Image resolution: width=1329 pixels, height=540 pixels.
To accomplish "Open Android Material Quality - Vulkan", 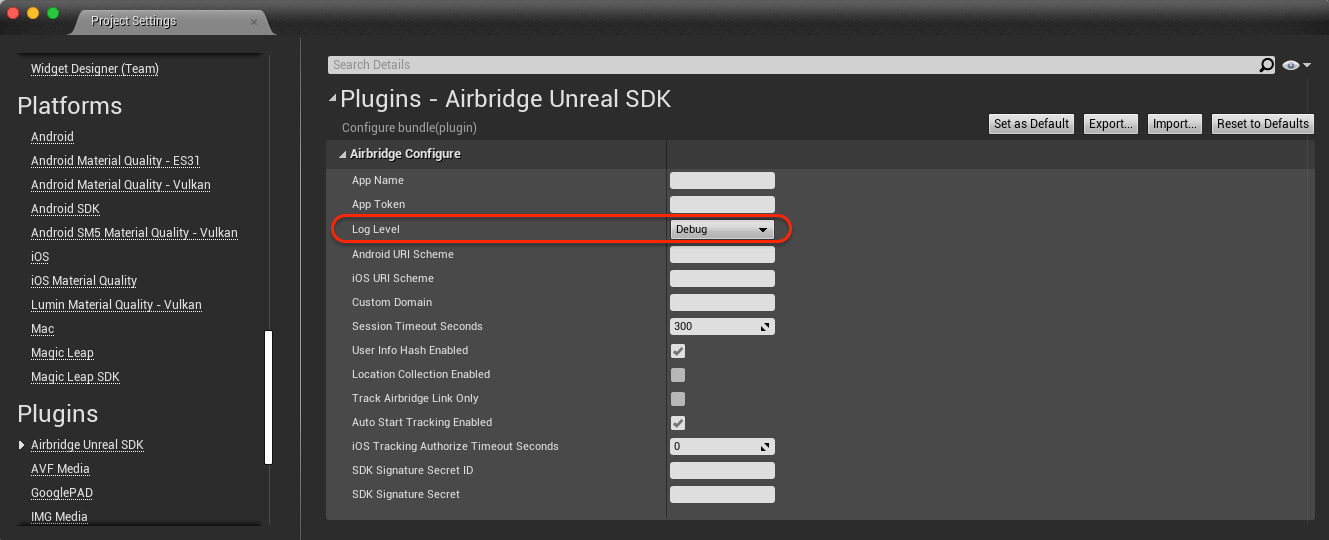I will 121,185.
